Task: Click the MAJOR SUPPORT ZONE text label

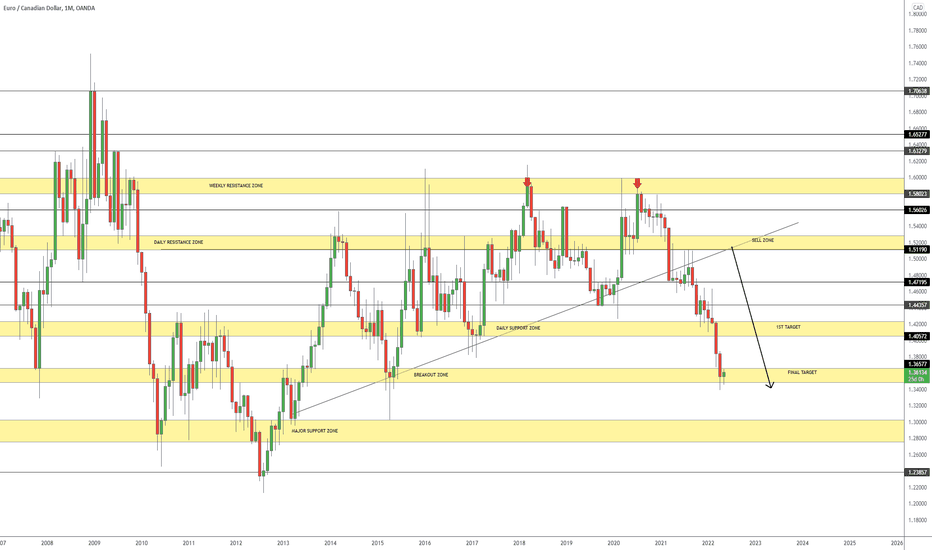Action: 314,430
